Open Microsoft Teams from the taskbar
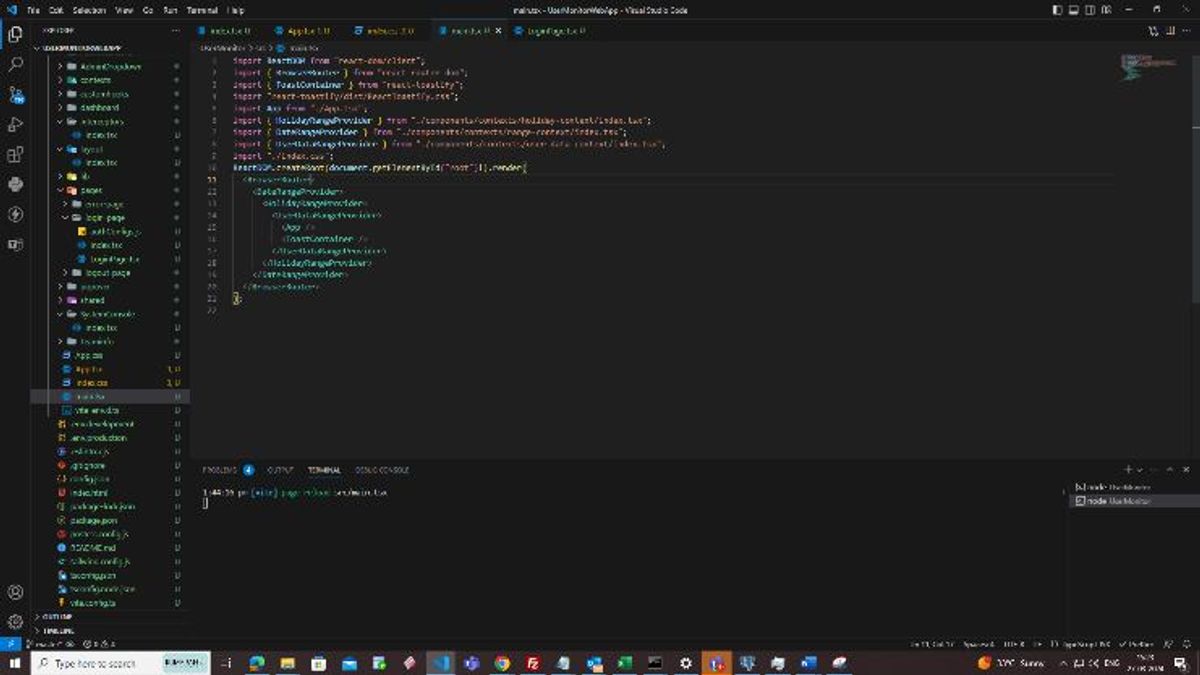 [x=471, y=663]
